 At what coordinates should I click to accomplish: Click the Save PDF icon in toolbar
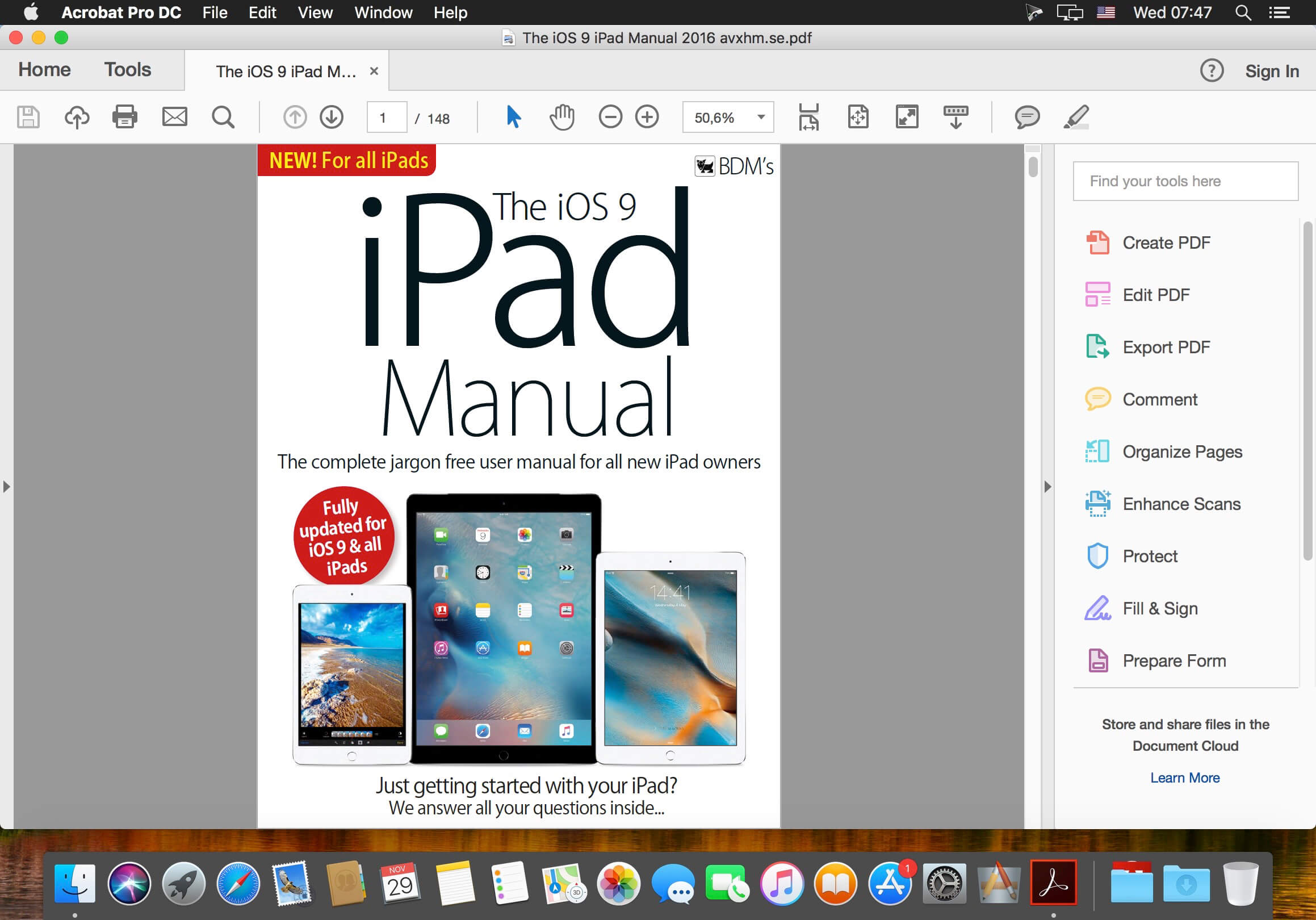28,117
